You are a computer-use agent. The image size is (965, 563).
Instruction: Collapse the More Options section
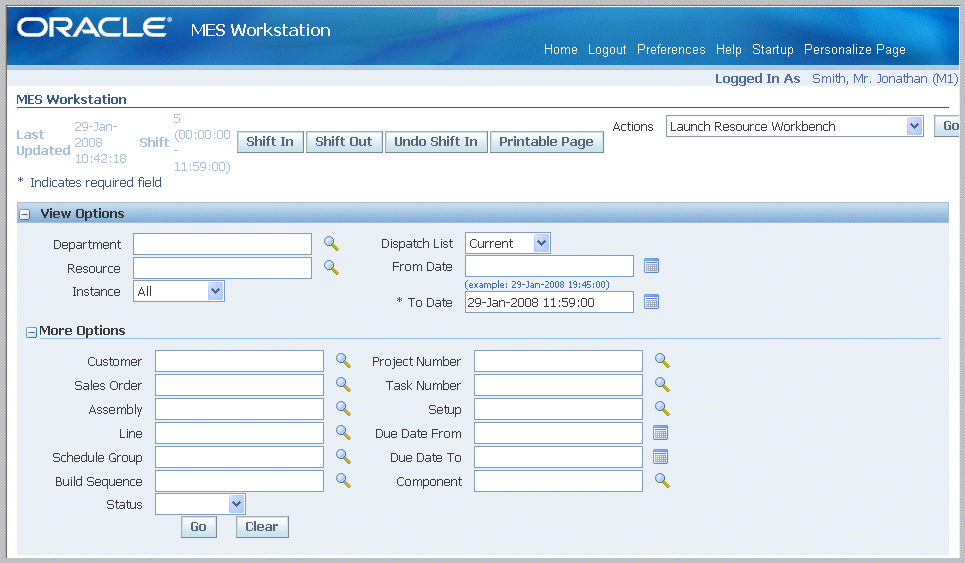(31, 332)
